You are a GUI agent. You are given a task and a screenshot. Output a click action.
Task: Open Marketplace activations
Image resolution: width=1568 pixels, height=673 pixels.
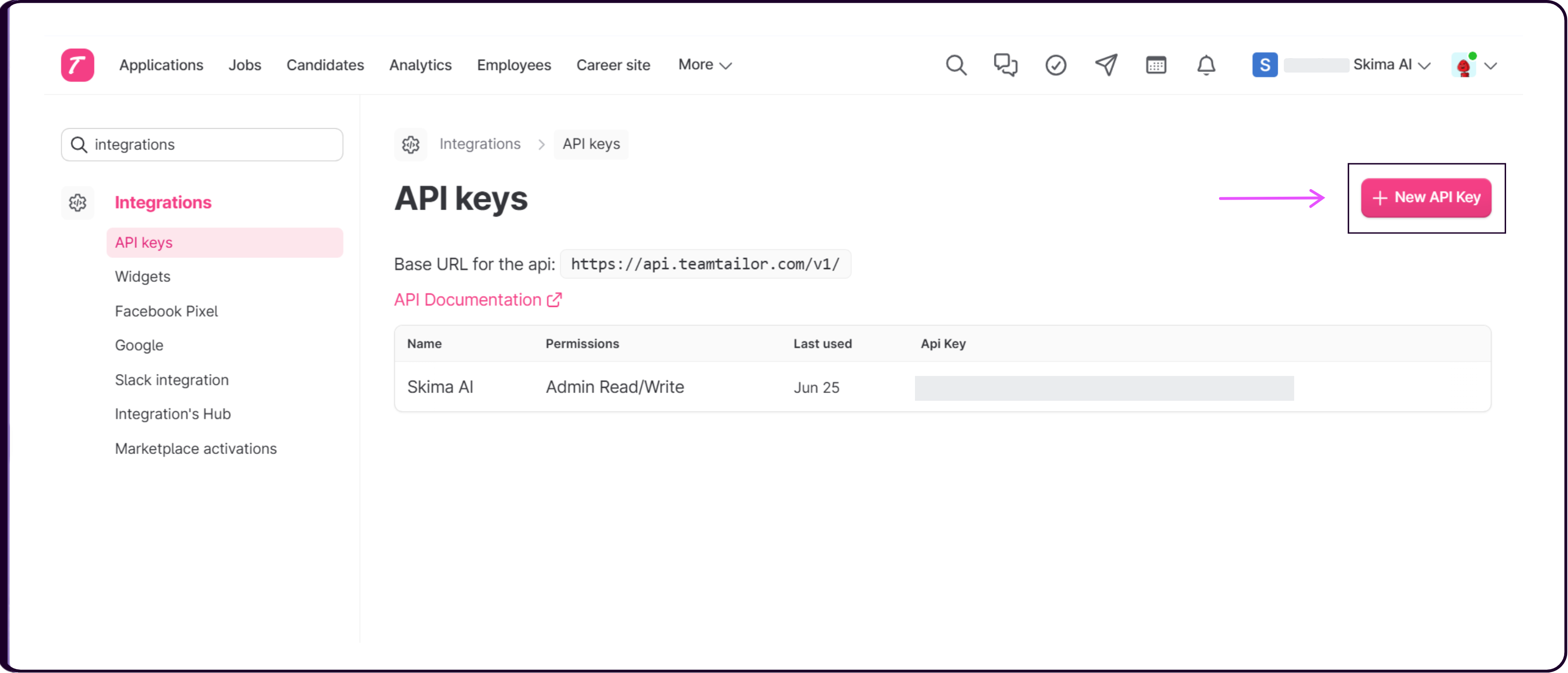195,449
